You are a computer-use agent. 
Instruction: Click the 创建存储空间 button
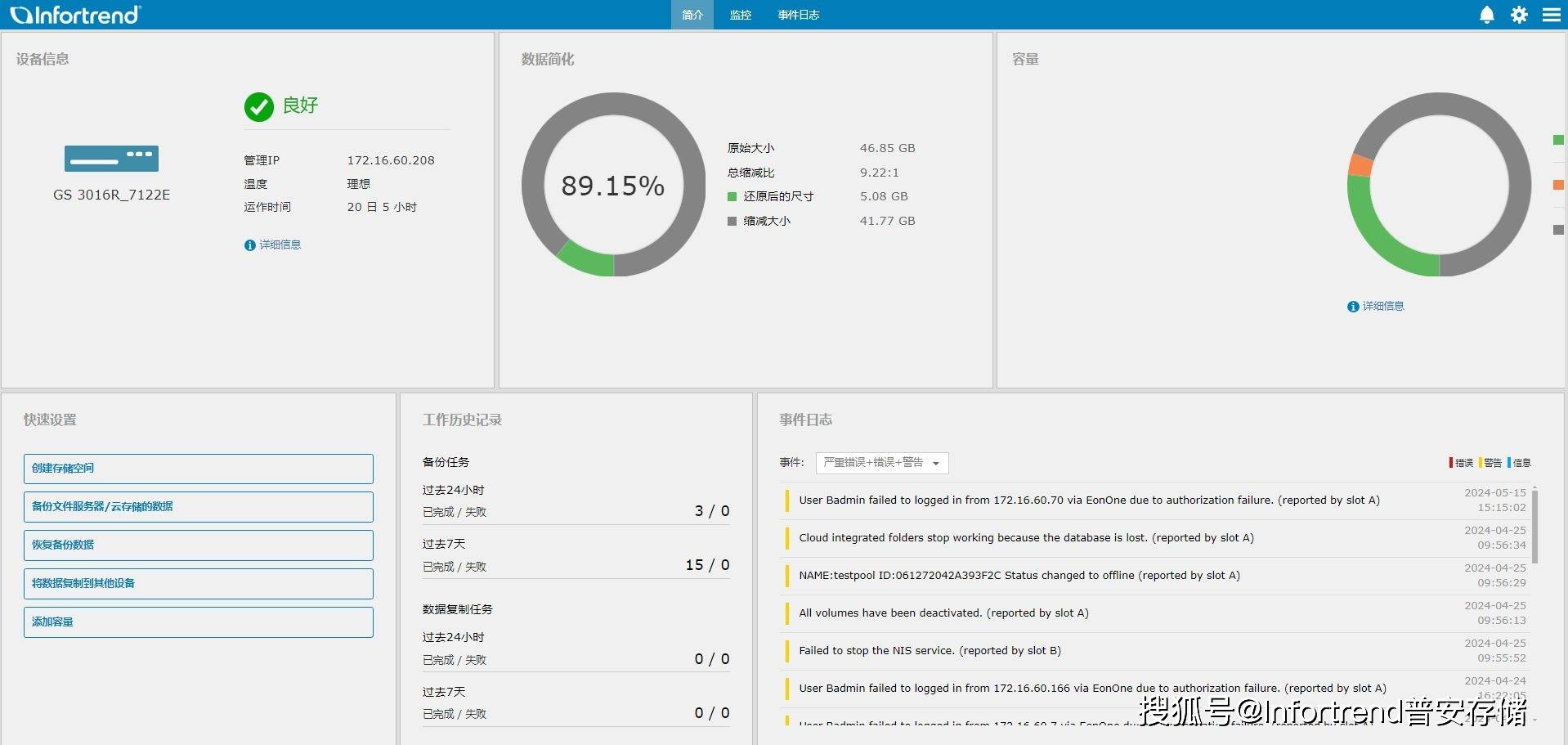199,469
